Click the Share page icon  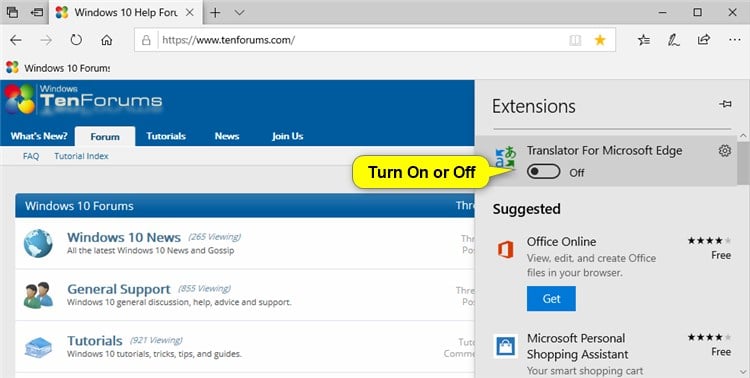coord(704,40)
